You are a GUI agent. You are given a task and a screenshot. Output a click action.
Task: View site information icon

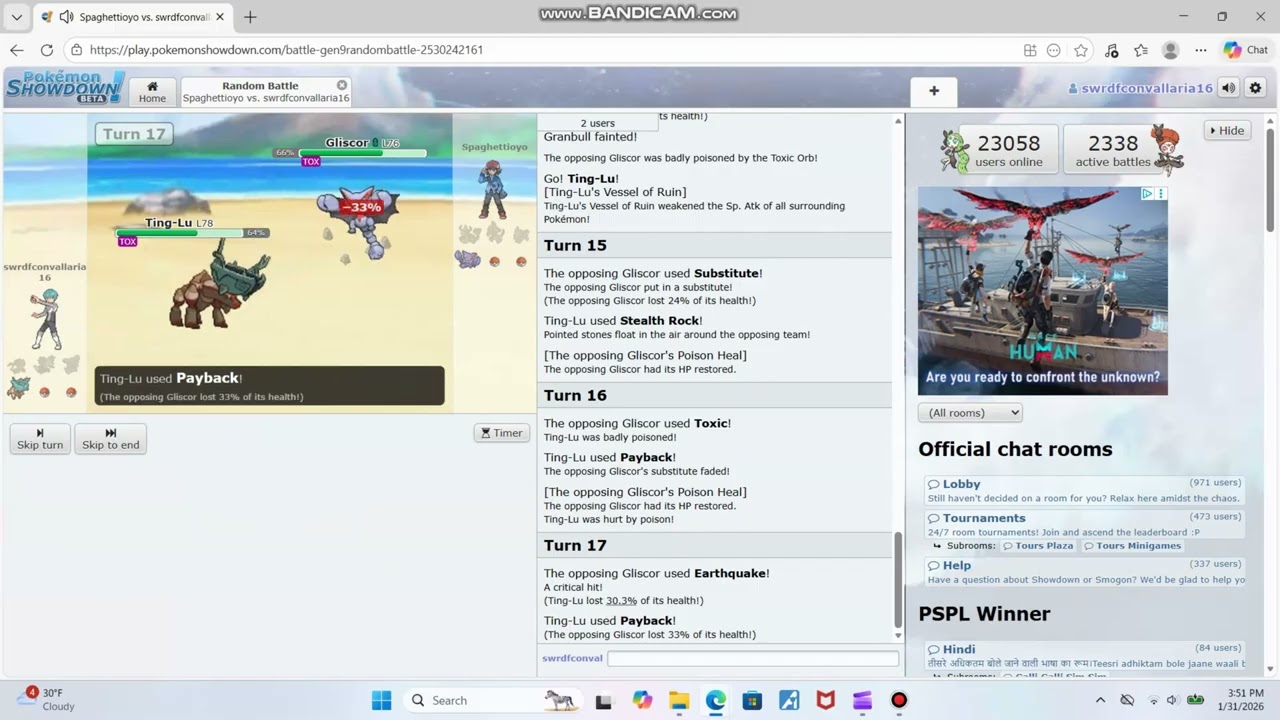[76, 50]
